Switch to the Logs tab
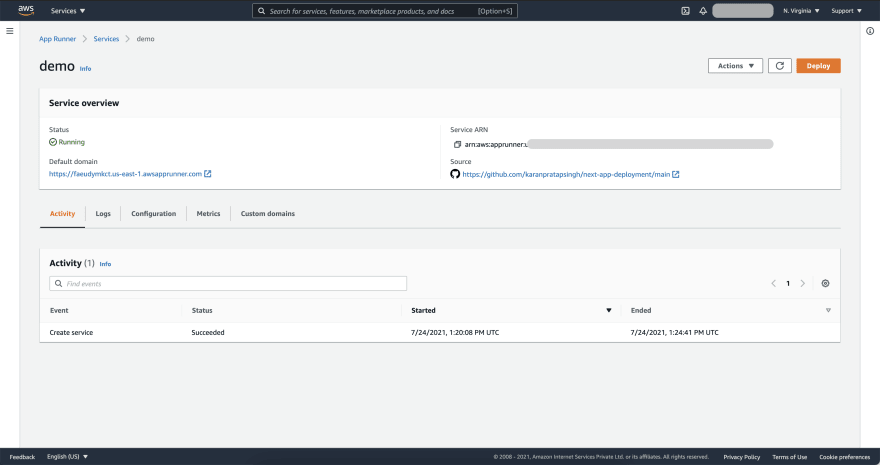The image size is (880, 465). pos(103,214)
